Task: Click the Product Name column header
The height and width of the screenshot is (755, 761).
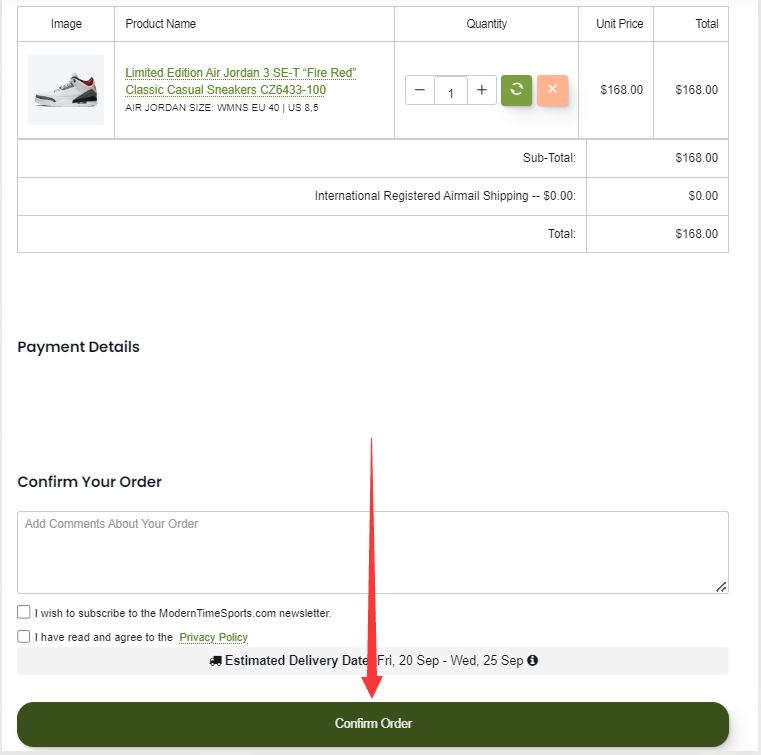Action: tap(161, 24)
